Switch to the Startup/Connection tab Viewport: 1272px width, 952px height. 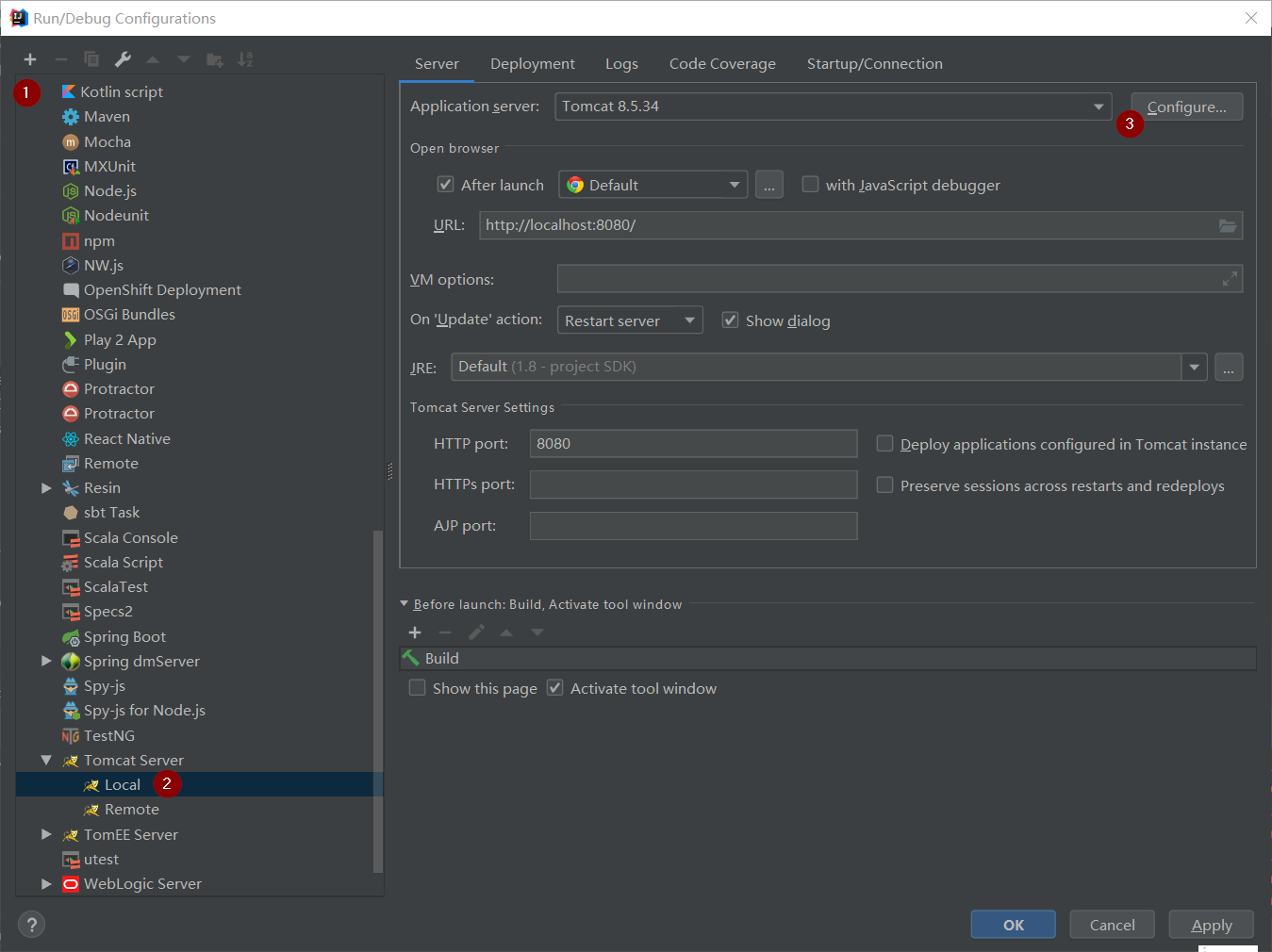pos(875,64)
